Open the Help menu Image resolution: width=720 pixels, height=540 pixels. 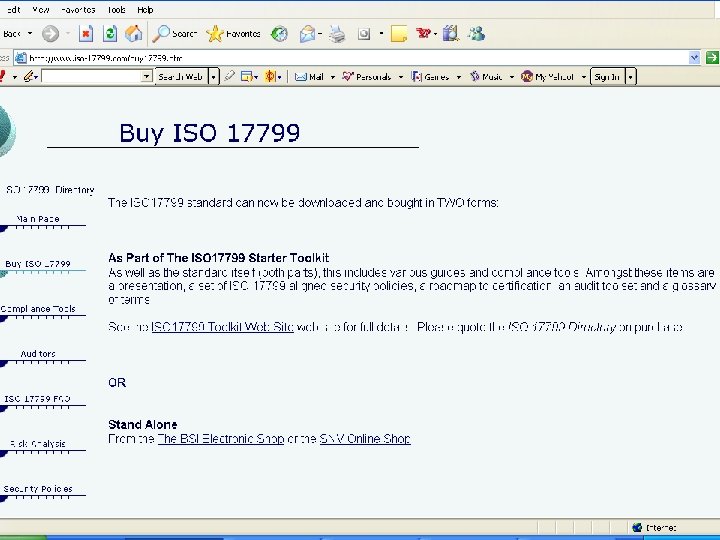[x=145, y=10]
